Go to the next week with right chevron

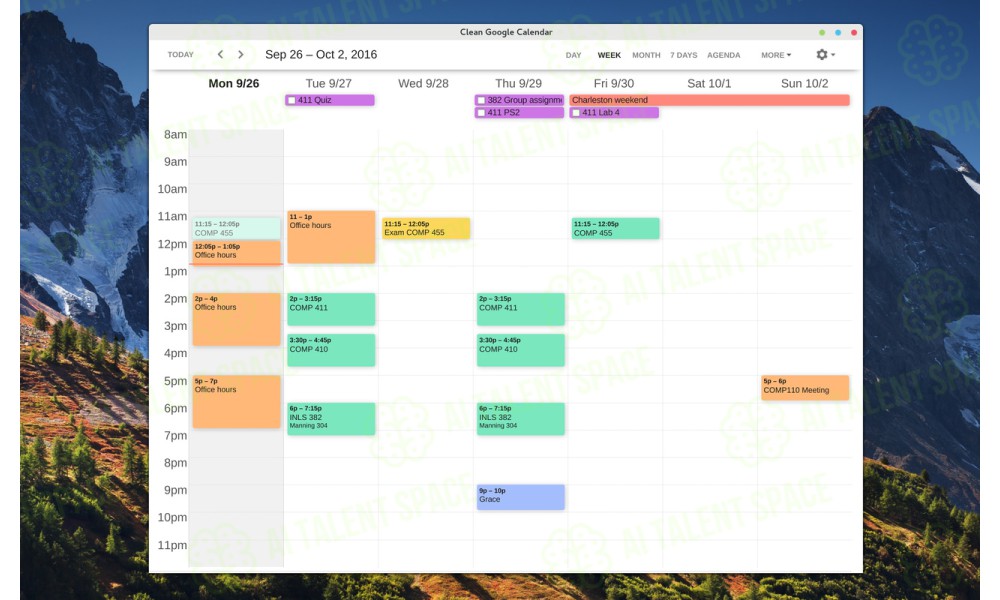coord(240,55)
